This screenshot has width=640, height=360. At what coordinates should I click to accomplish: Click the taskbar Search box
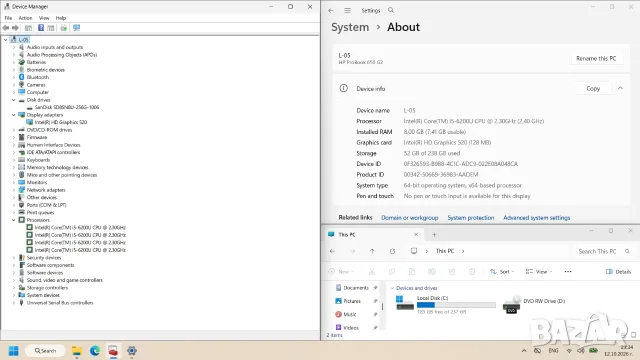pos(45,351)
